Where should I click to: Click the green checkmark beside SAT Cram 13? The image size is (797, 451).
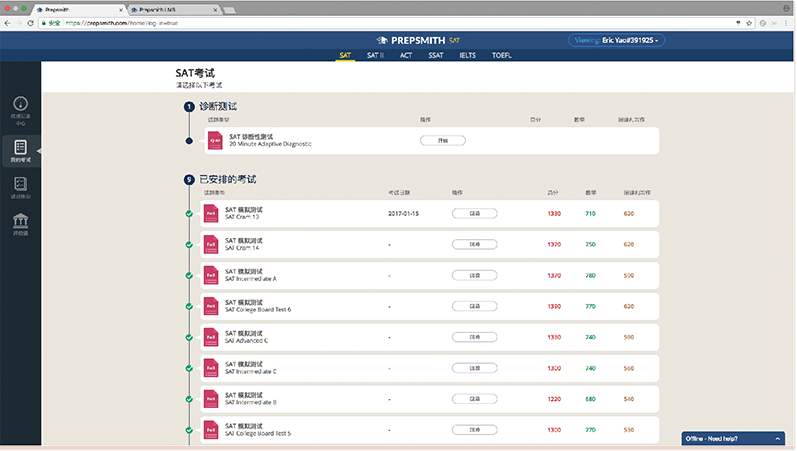click(x=189, y=214)
